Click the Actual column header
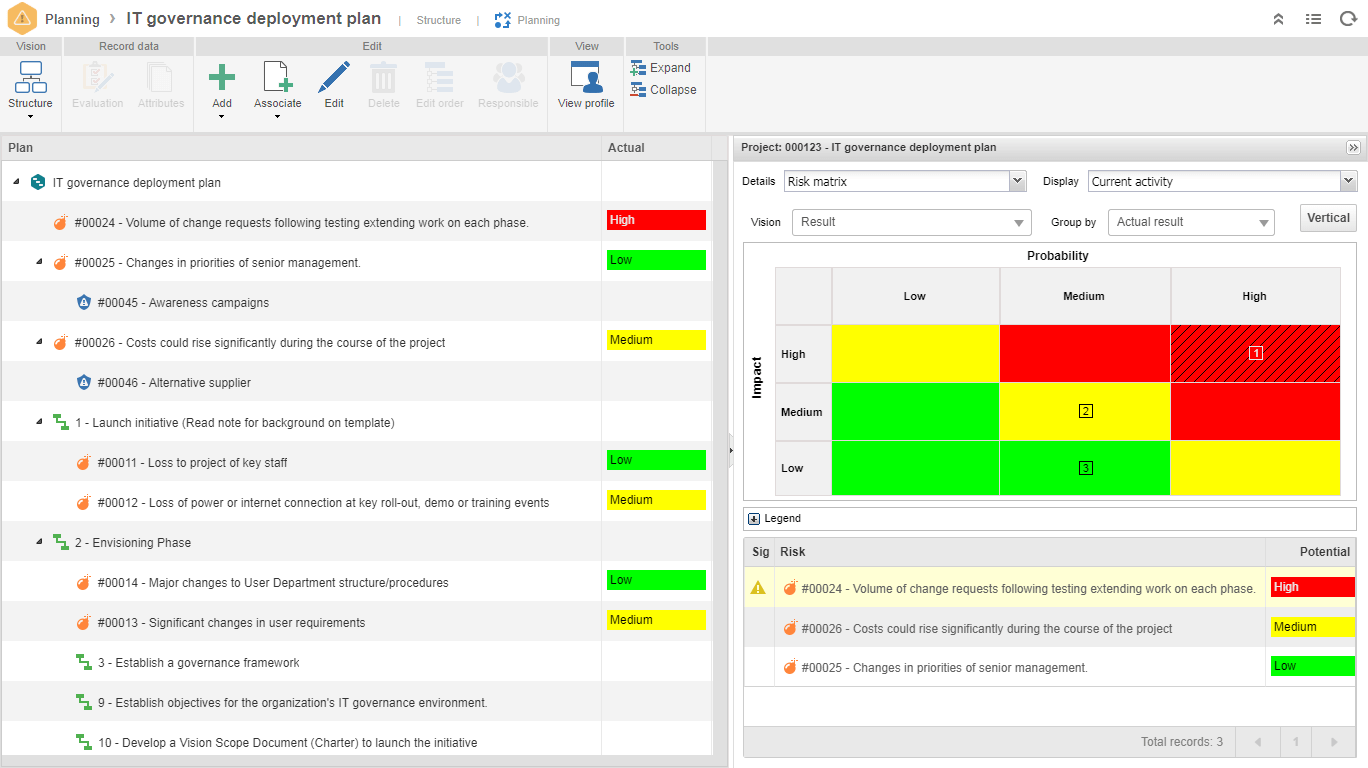 pos(656,148)
